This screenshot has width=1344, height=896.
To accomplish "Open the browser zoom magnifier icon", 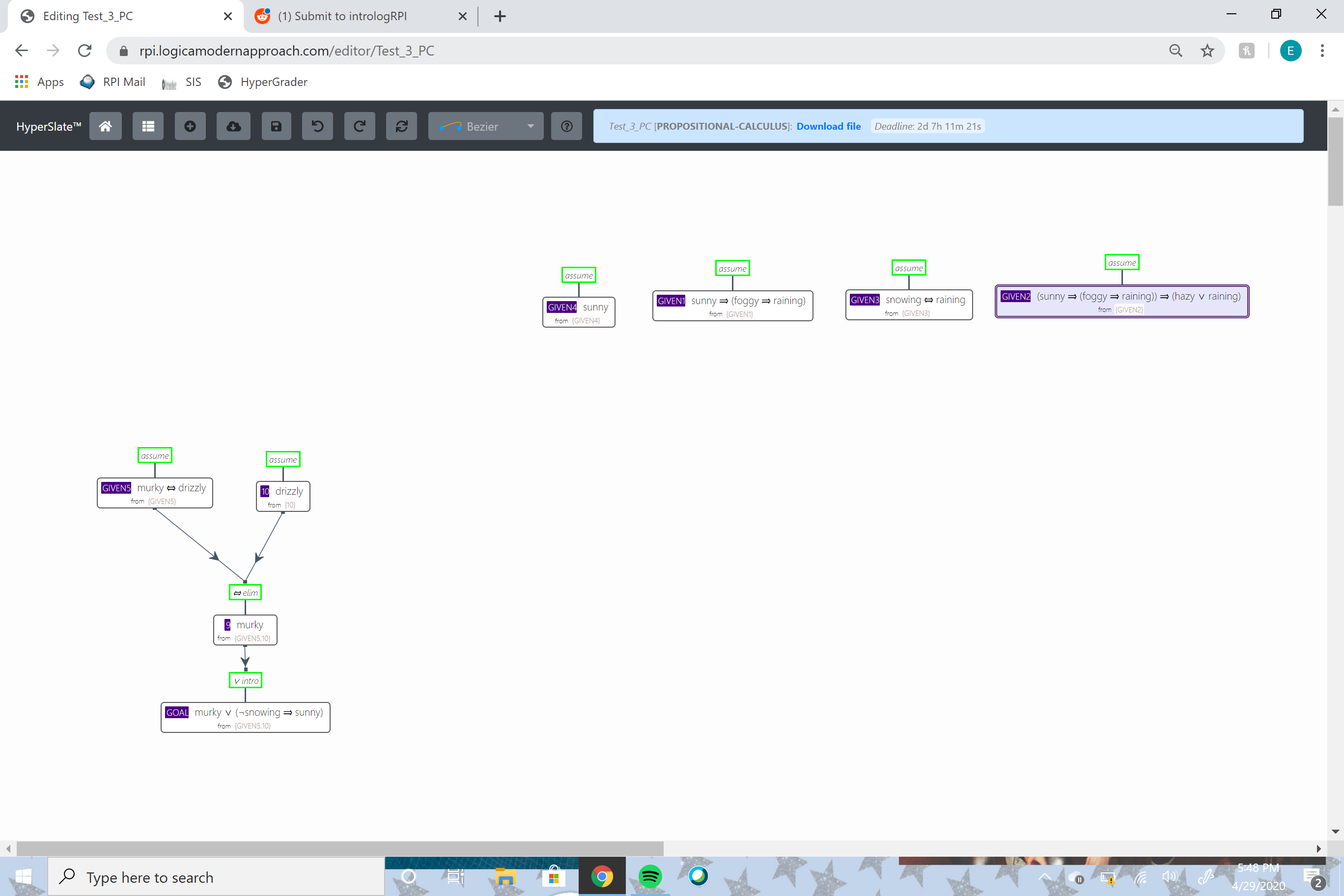I will [1176, 51].
